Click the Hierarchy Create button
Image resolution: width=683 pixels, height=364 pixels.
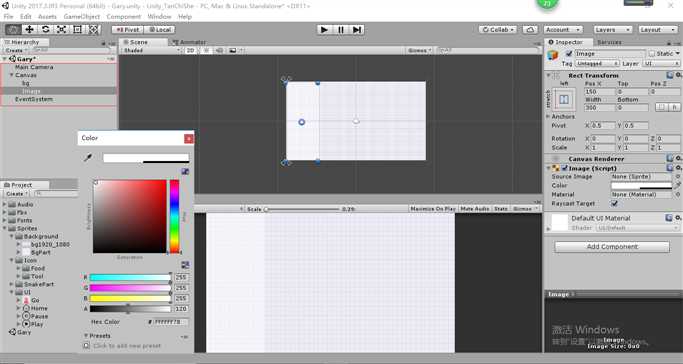point(15,51)
